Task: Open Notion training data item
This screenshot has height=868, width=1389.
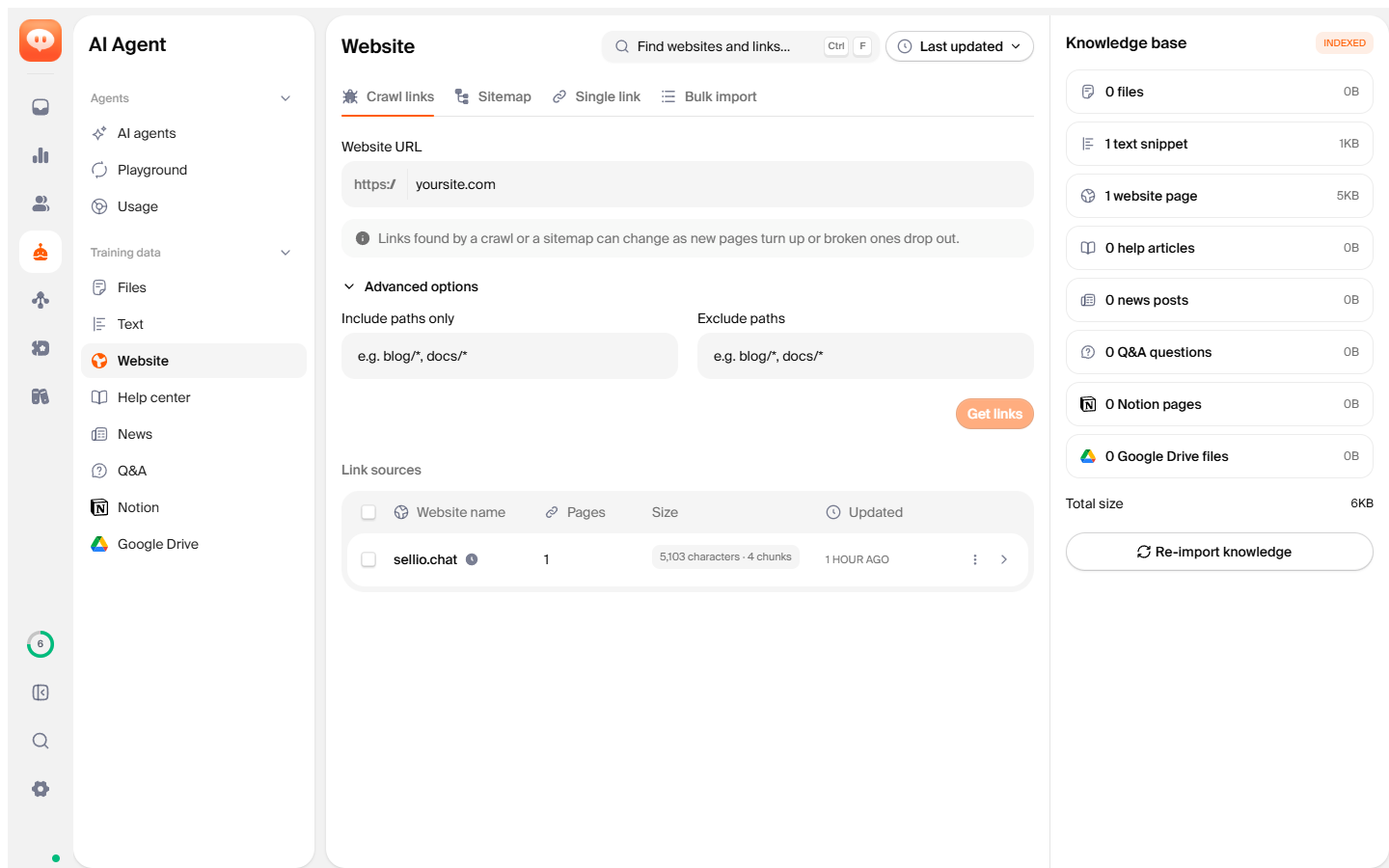Action: pyautogui.click(x=194, y=507)
